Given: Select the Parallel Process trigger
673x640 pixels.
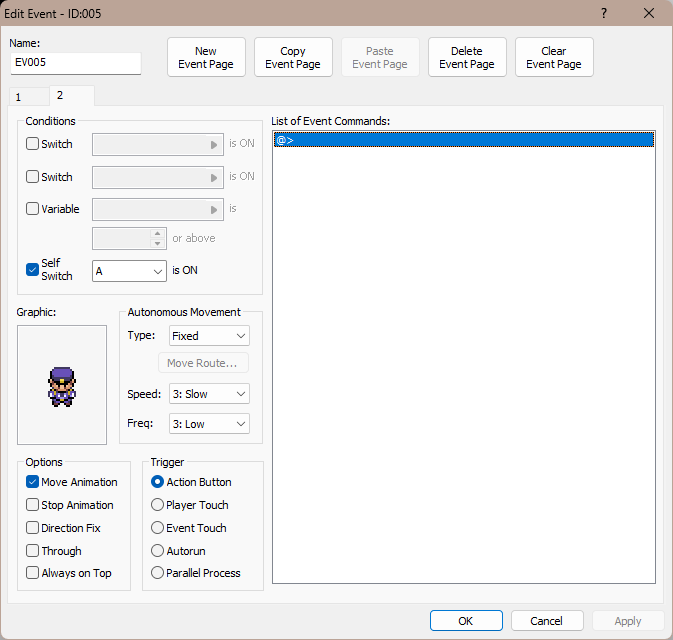Looking at the screenshot, I should tap(158, 573).
